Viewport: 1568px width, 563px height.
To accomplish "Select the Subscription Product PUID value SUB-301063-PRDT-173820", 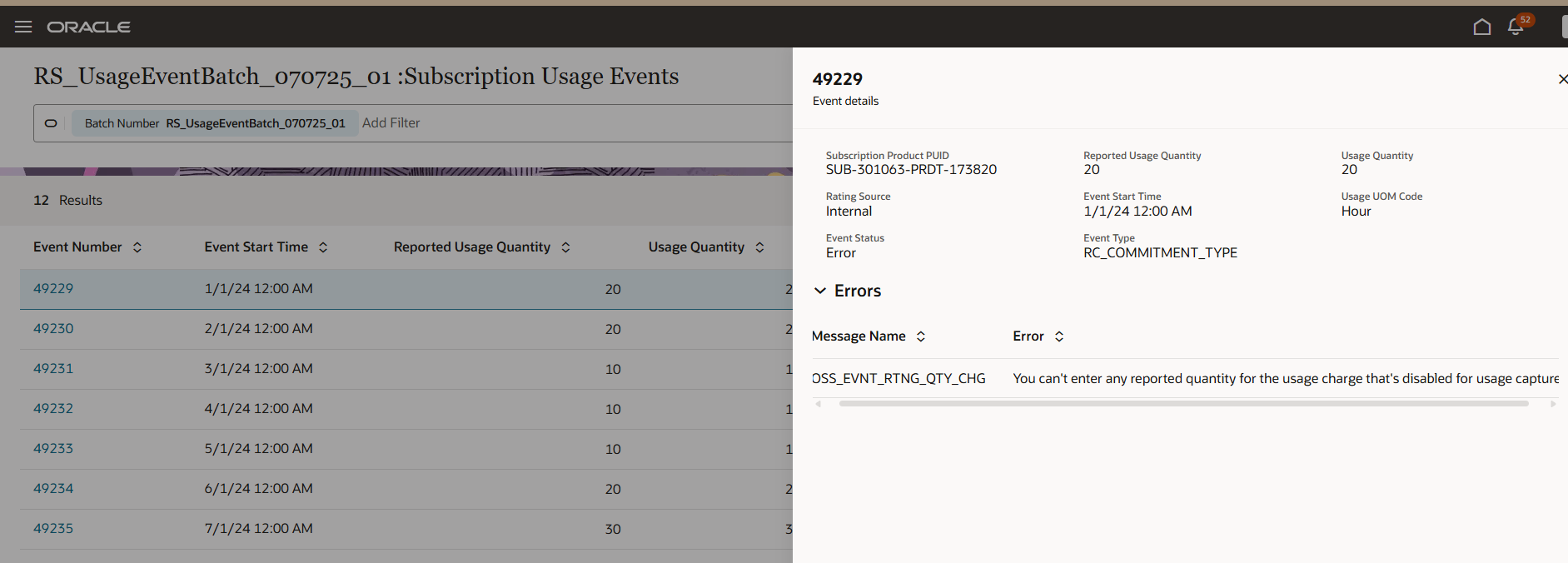I will coord(911,170).
